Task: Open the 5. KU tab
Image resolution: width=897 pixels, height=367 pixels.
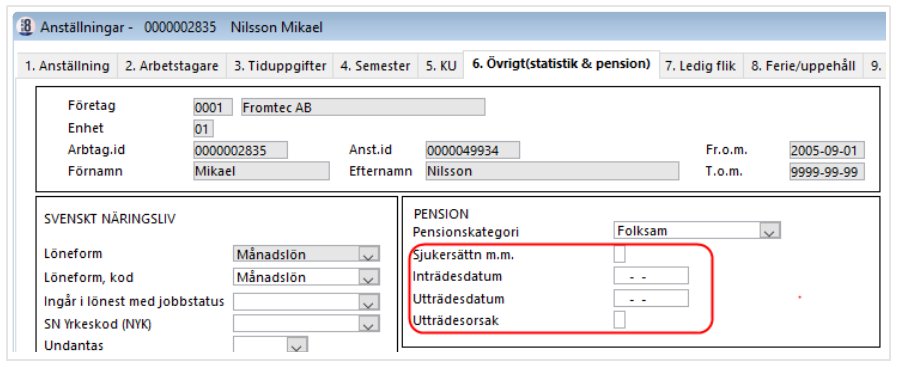Action: 440,66
